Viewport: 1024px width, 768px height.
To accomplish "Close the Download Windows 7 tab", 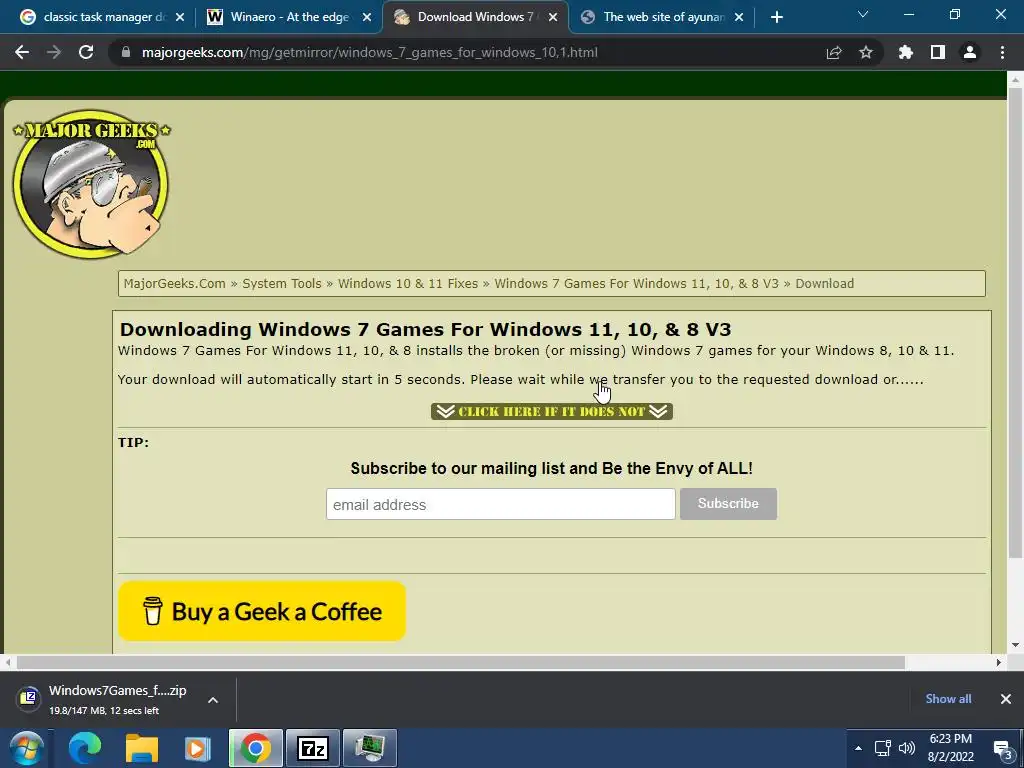I will [553, 17].
